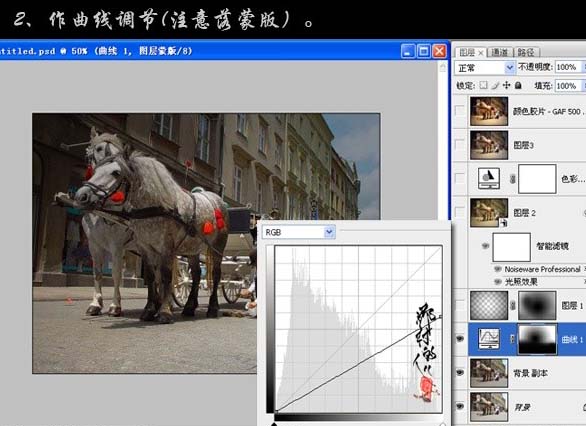Viewport: 586px width, 426px height.
Task: Select the lighting effects smart filter entry
Action: tap(521, 281)
